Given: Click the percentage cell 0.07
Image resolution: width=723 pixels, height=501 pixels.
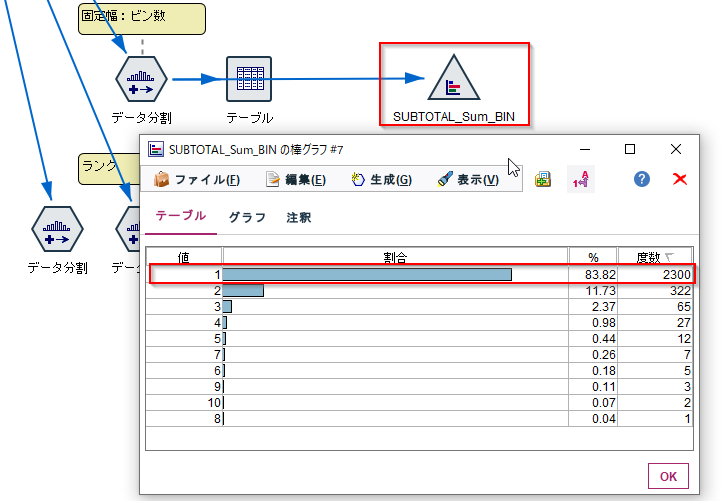Looking at the screenshot, I should pyautogui.click(x=593, y=403).
